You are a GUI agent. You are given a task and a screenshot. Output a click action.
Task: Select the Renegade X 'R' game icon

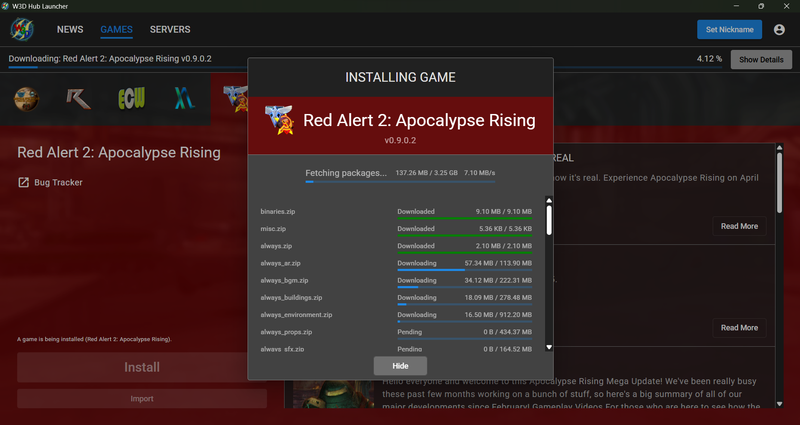click(79, 99)
